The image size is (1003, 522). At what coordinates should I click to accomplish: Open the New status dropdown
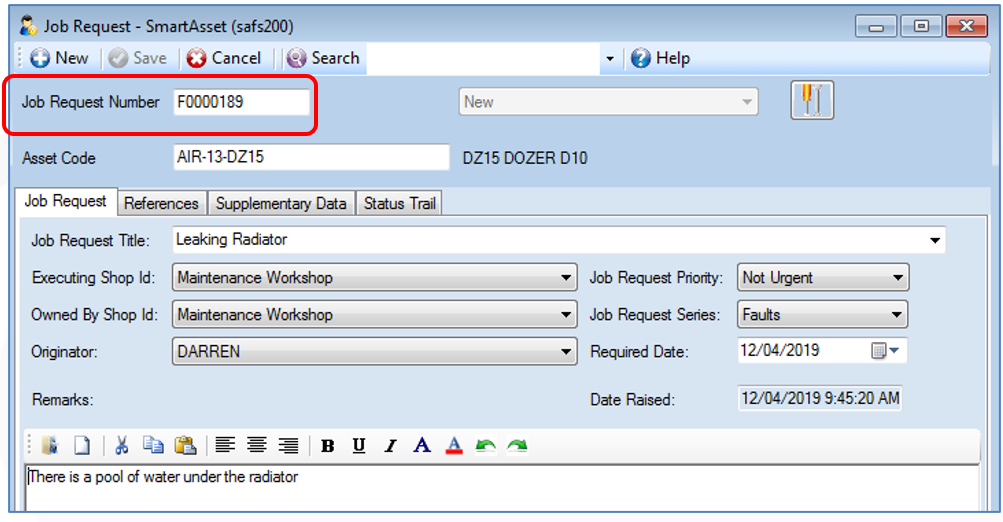(x=608, y=102)
